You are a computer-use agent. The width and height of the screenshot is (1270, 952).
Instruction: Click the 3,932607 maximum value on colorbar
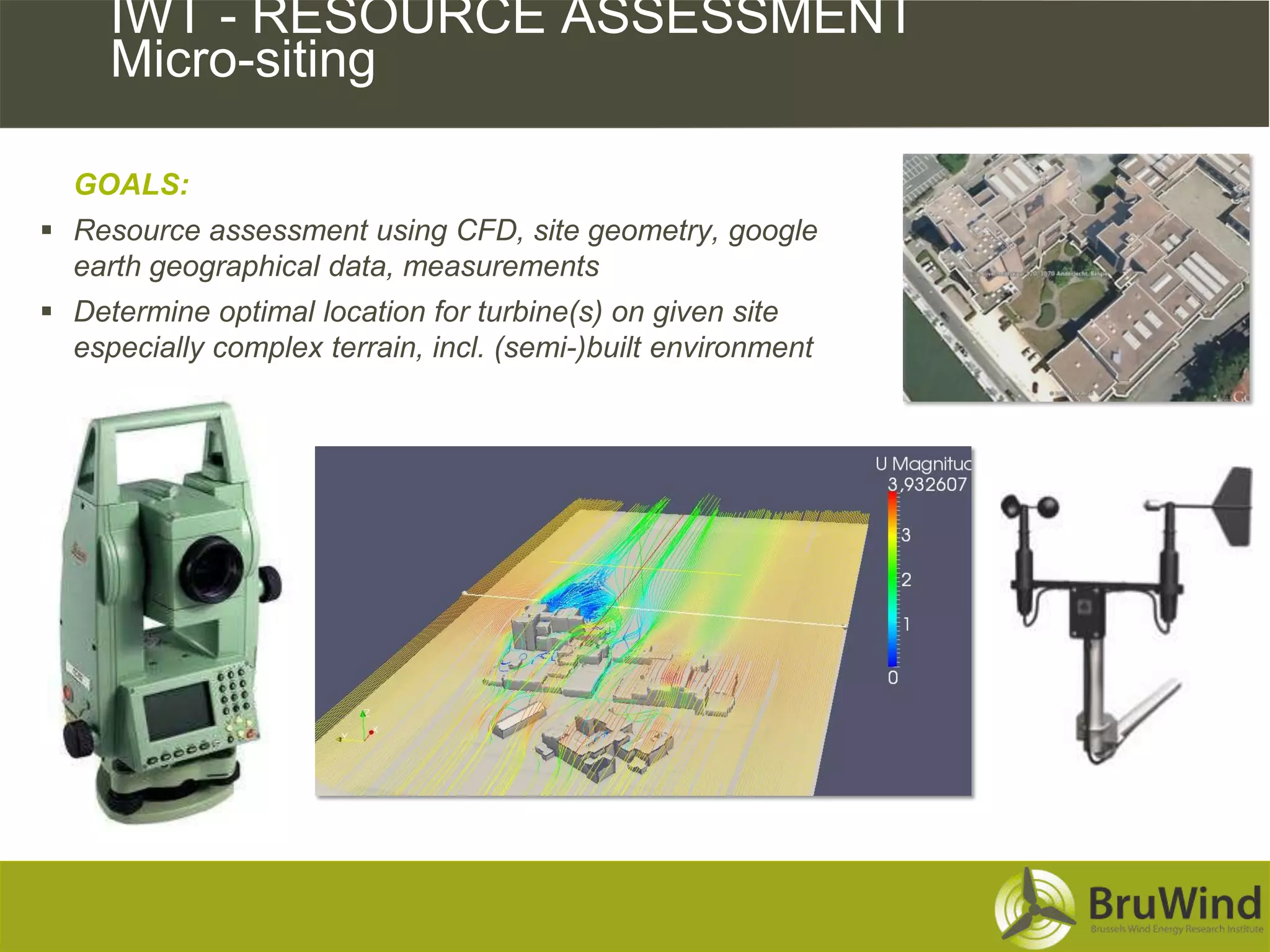926,484
